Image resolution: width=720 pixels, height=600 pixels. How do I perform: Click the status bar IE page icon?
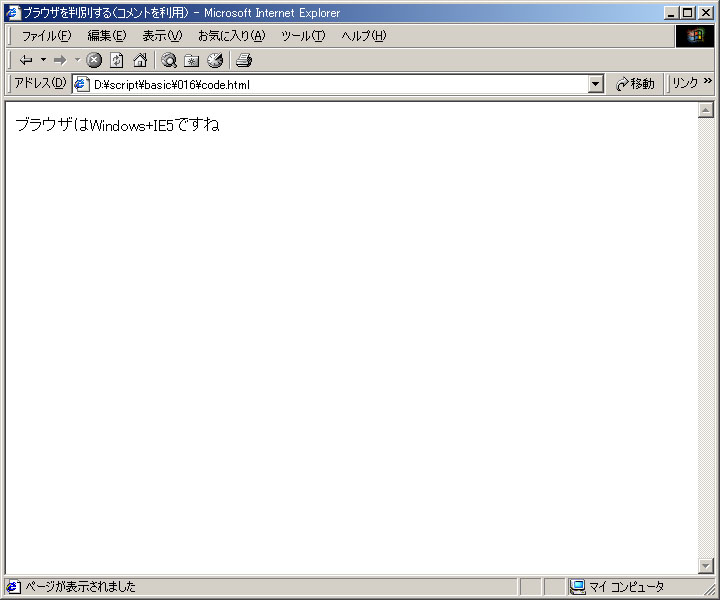(13, 587)
